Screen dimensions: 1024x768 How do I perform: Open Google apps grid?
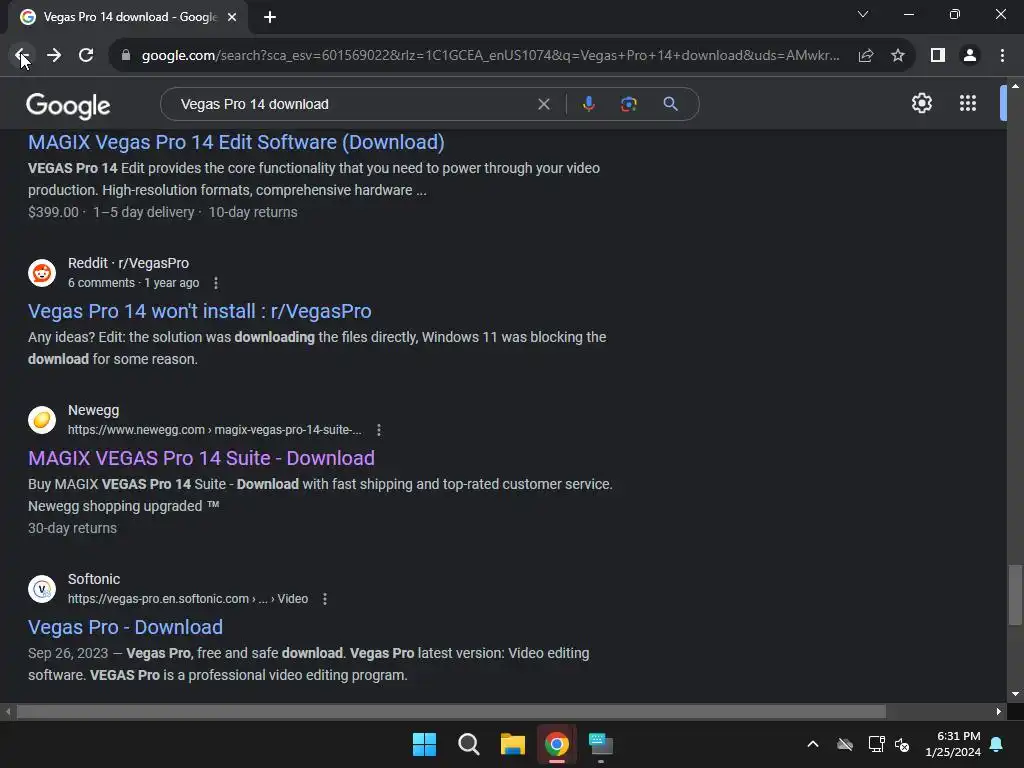[x=968, y=103]
